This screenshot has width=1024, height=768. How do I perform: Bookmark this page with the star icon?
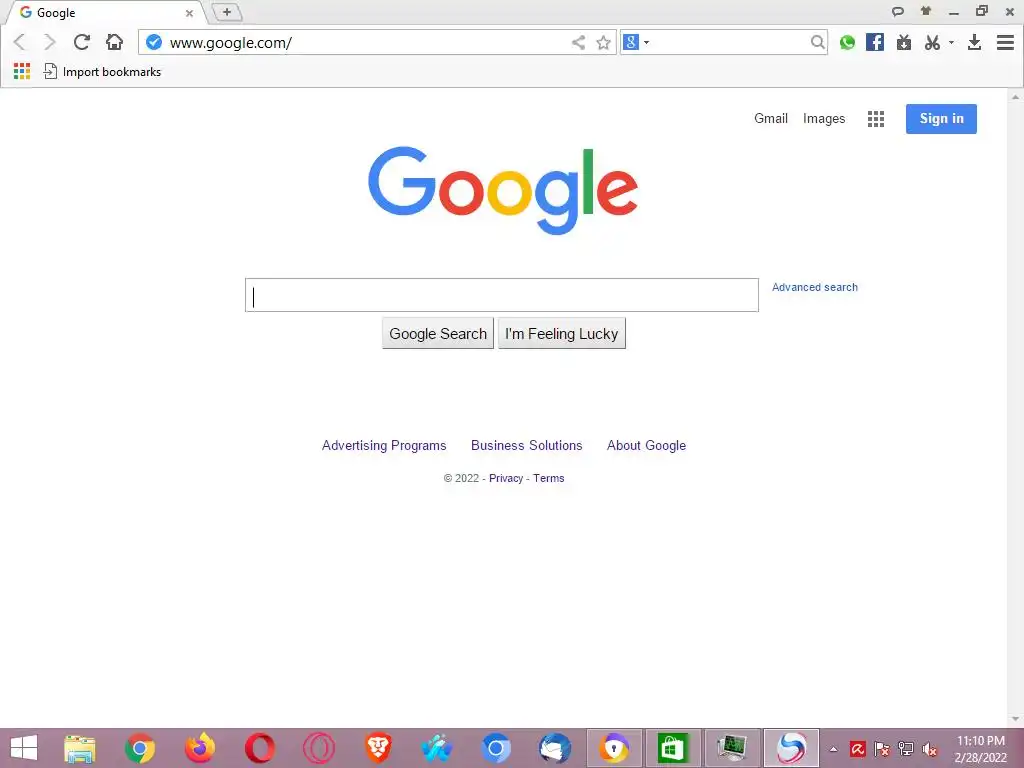pyautogui.click(x=603, y=43)
